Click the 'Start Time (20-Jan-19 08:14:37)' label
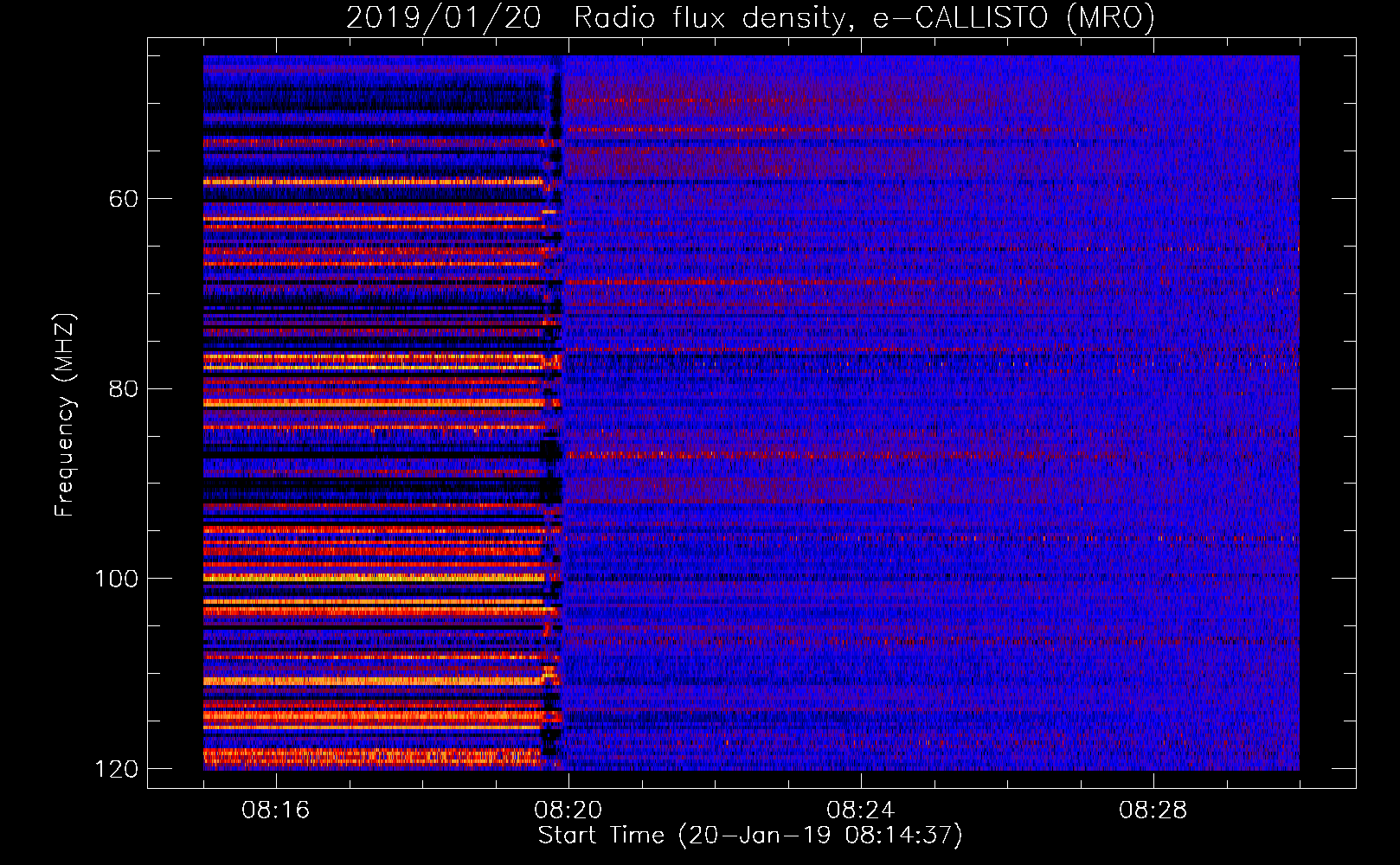The width and height of the screenshot is (1400, 865). pyautogui.click(x=750, y=836)
